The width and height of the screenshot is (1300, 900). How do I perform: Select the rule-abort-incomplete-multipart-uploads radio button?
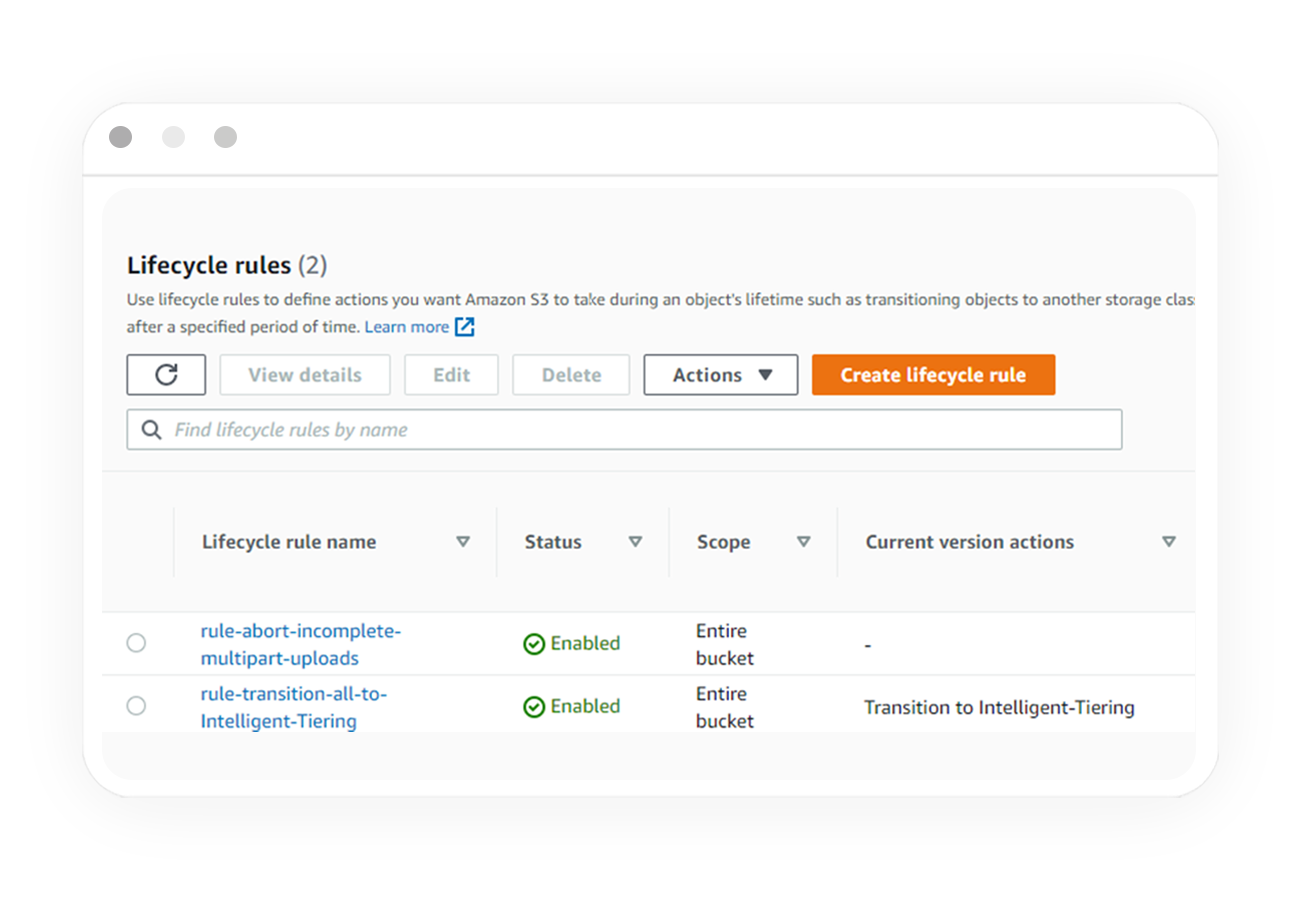136,643
